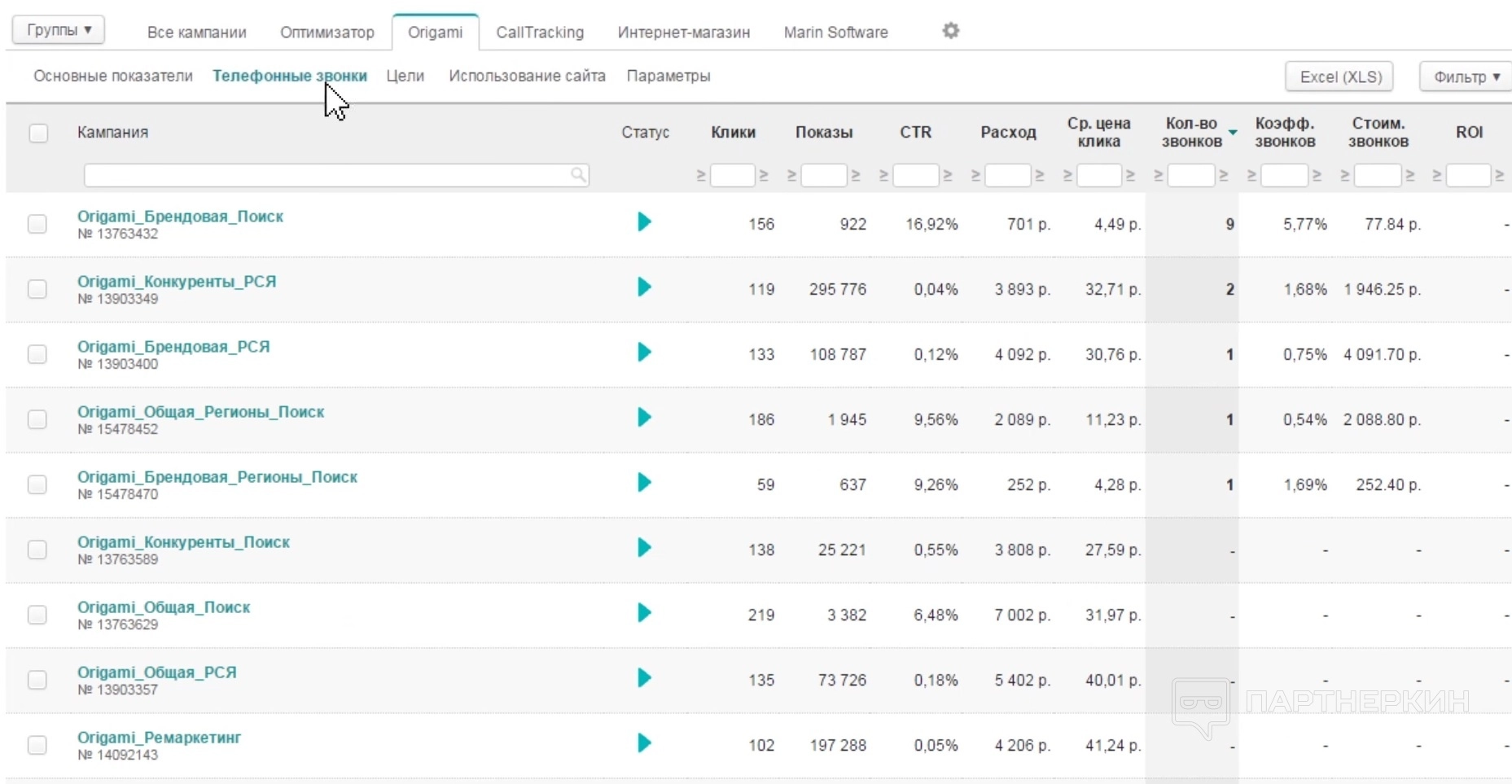
Task: Check the box for Origami_Брендовая_Поиск campaign
Action: pyautogui.click(x=37, y=224)
